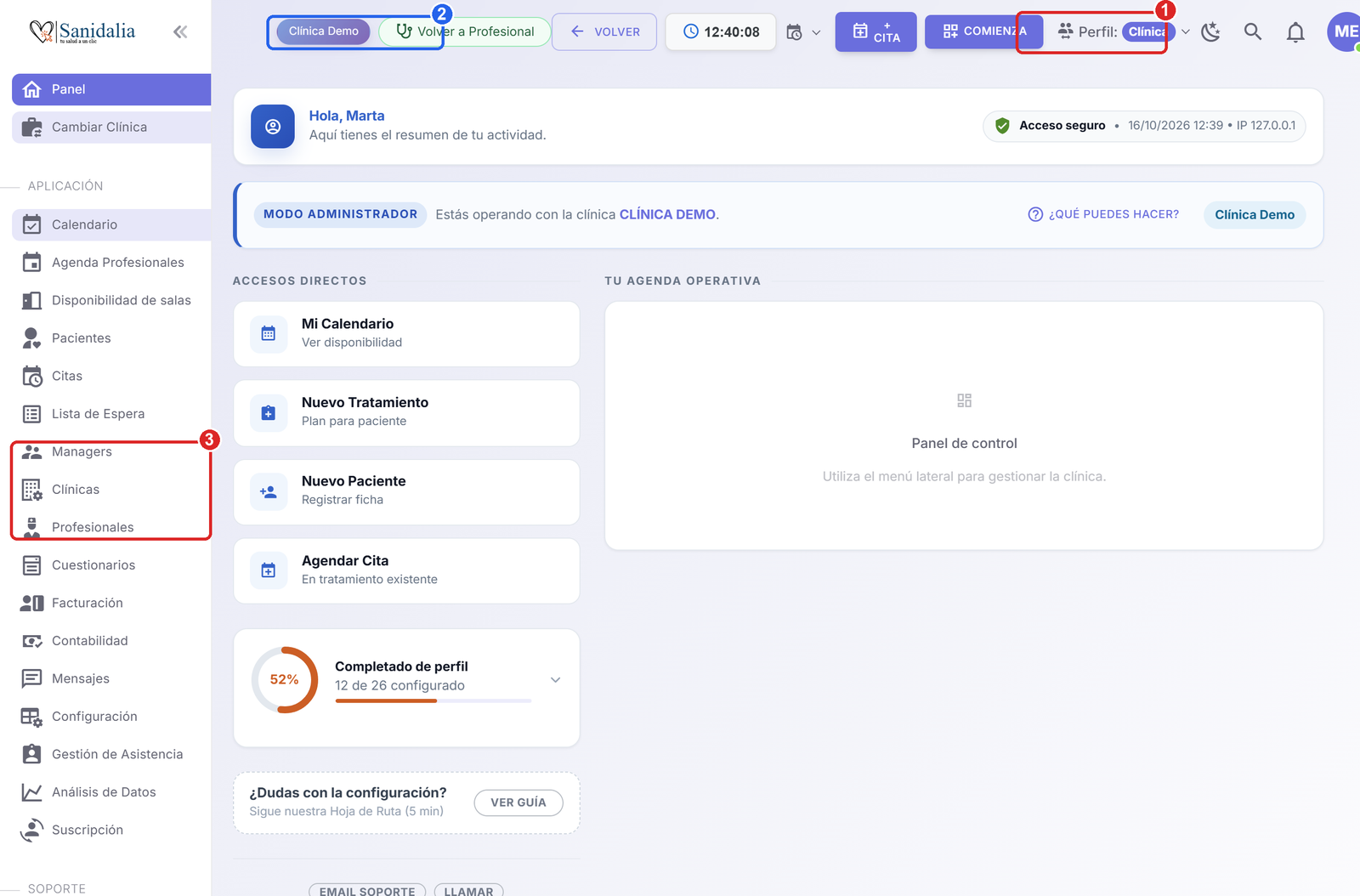The image size is (1360, 896).
Task: Open the Agendar Cita shortcut card
Action: (406, 571)
